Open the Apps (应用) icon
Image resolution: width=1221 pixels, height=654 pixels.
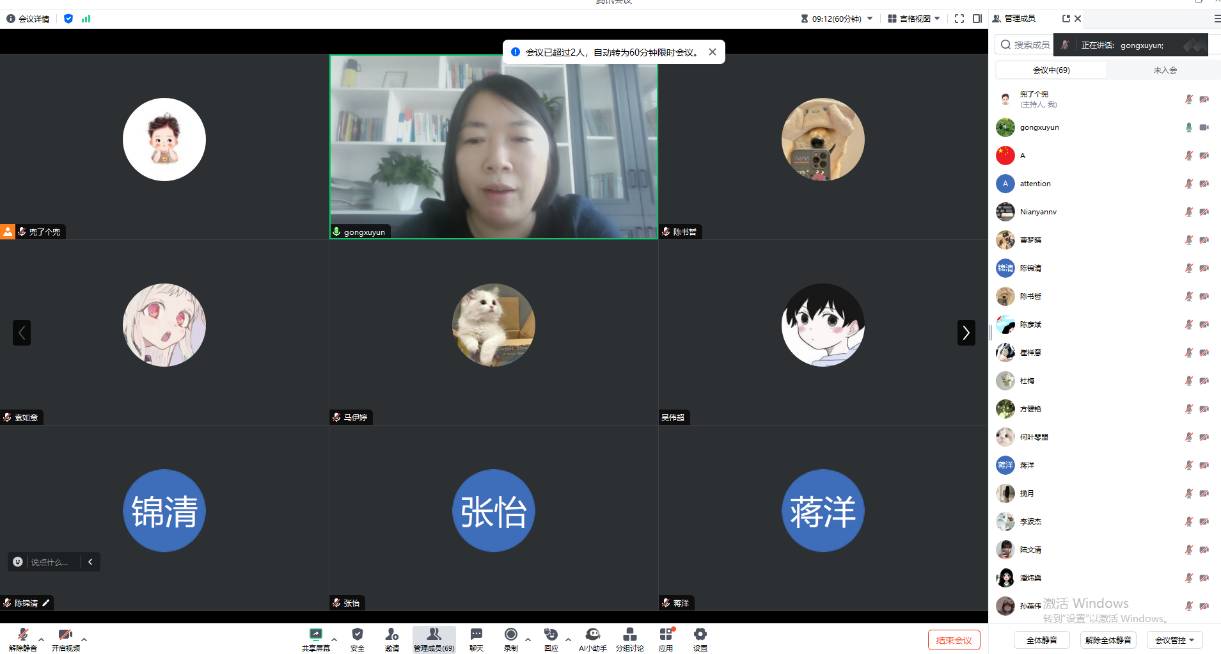pos(665,637)
